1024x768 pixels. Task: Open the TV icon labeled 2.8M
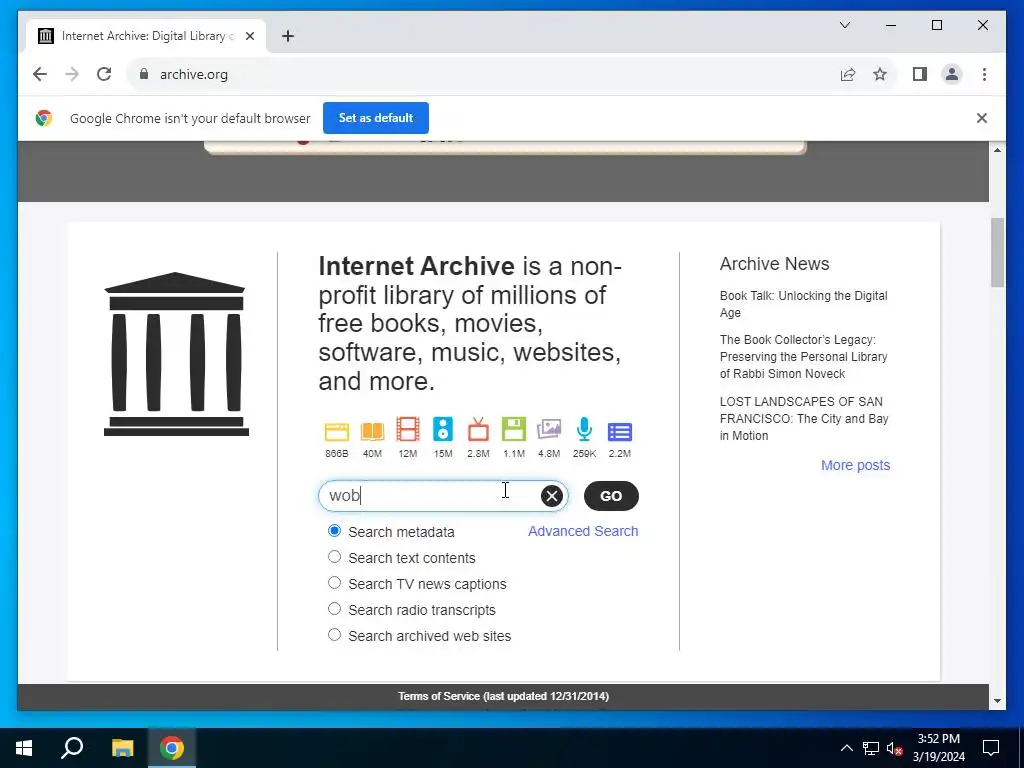[478, 430]
